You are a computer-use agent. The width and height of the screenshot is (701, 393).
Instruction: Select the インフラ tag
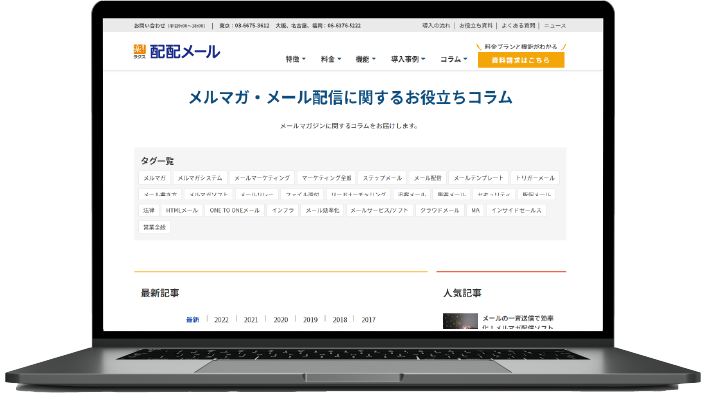pyautogui.click(x=283, y=210)
